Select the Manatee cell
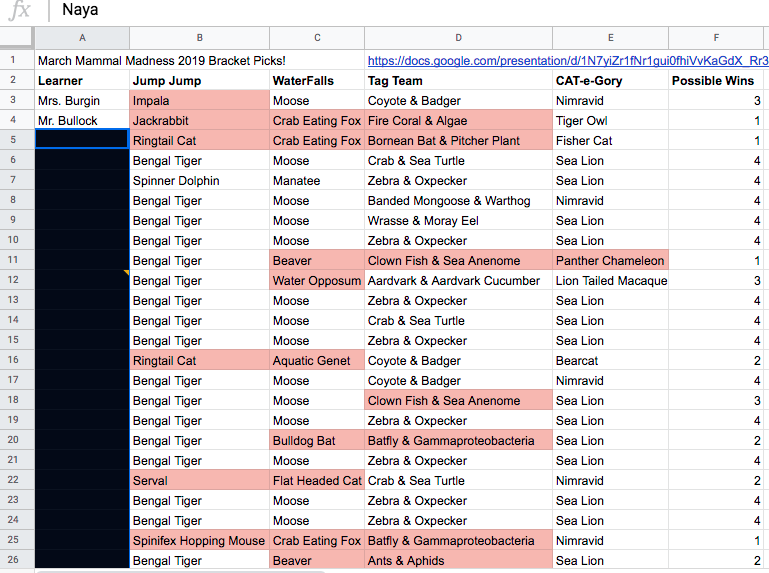Viewport: 769px width, 573px height. point(317,181)
